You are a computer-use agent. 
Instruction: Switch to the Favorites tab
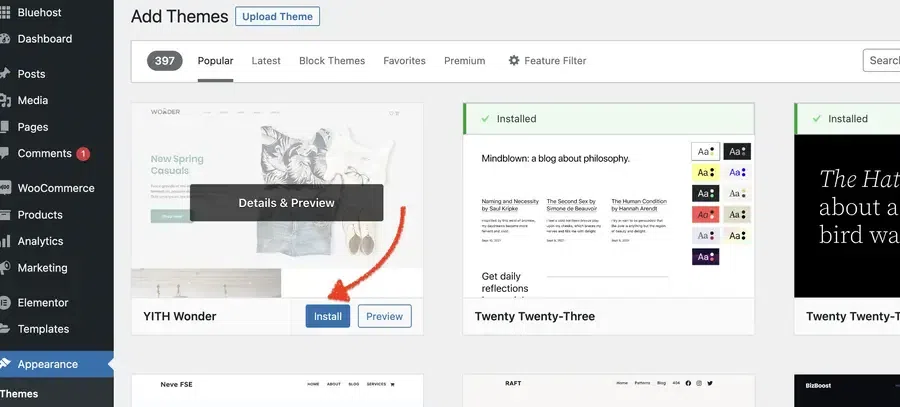pyautogui.click(x=405, y=61)
